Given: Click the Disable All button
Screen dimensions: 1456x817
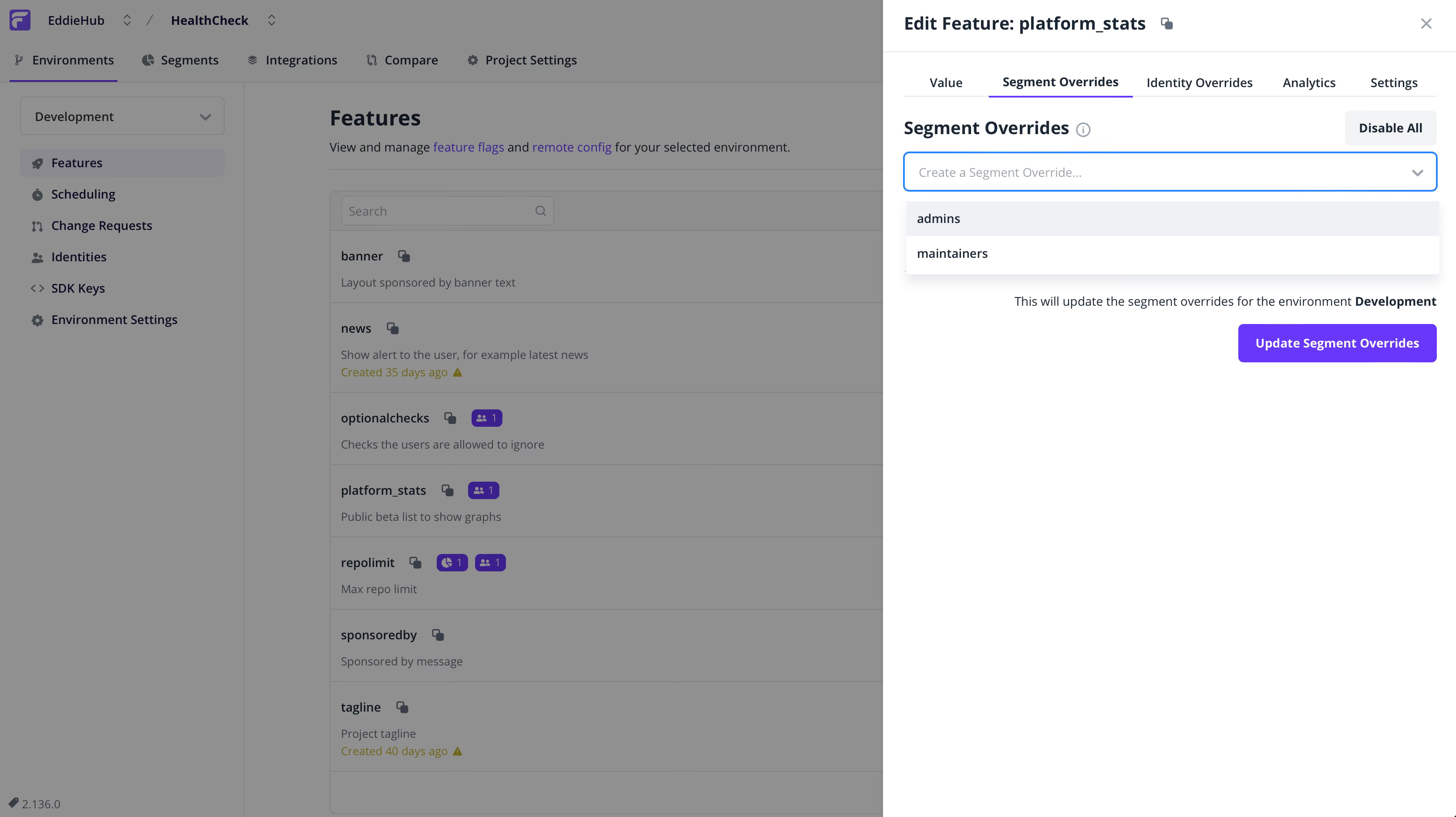Looking at the screenshot, I should tap(1390, 128).
